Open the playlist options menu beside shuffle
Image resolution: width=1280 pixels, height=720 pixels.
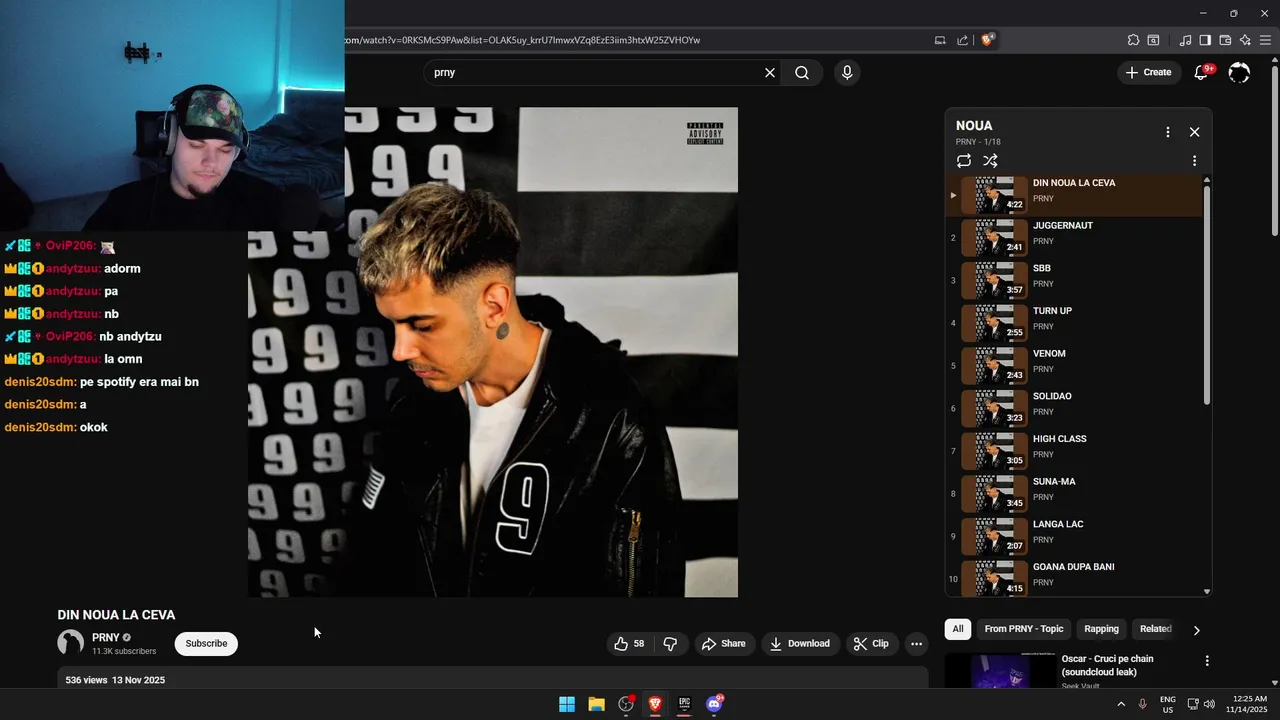(x=1194, y=161)
